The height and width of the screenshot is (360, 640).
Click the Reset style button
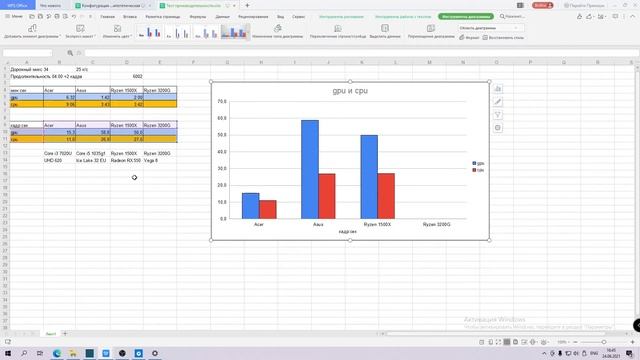click(x=503, y=37)
